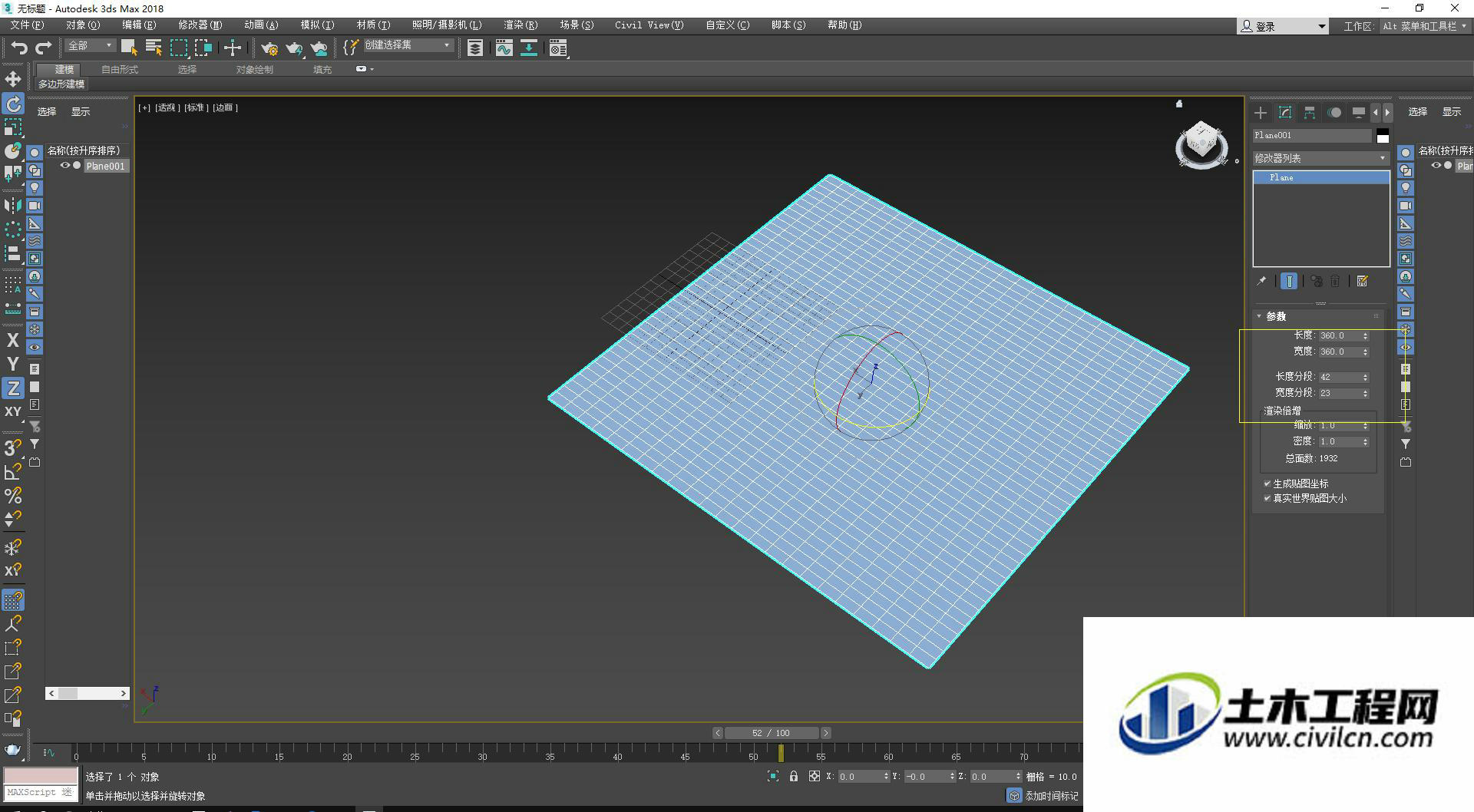Click 长度 spinner arrows
Screen dimensions: 1474x812
click(1365, 335)
